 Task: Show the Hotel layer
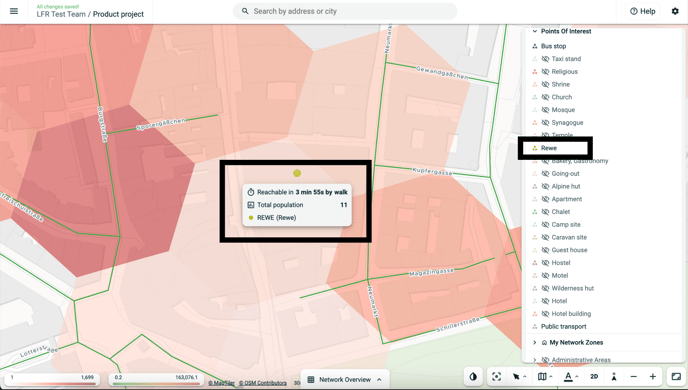pos(545,301)
